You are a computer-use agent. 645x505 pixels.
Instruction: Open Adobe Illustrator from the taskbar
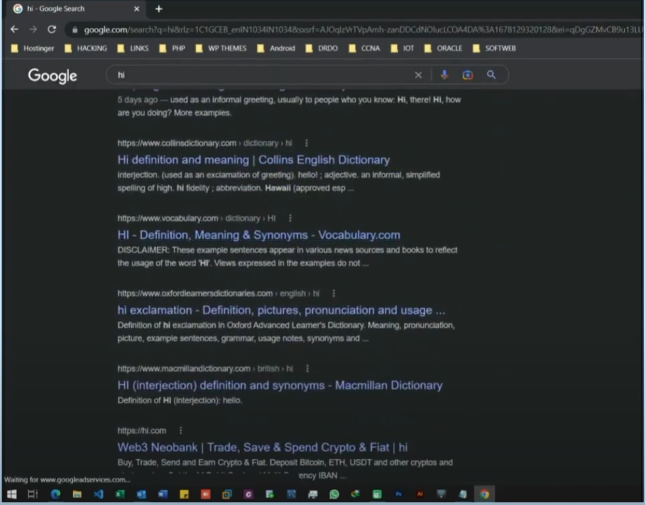point(420,494)
